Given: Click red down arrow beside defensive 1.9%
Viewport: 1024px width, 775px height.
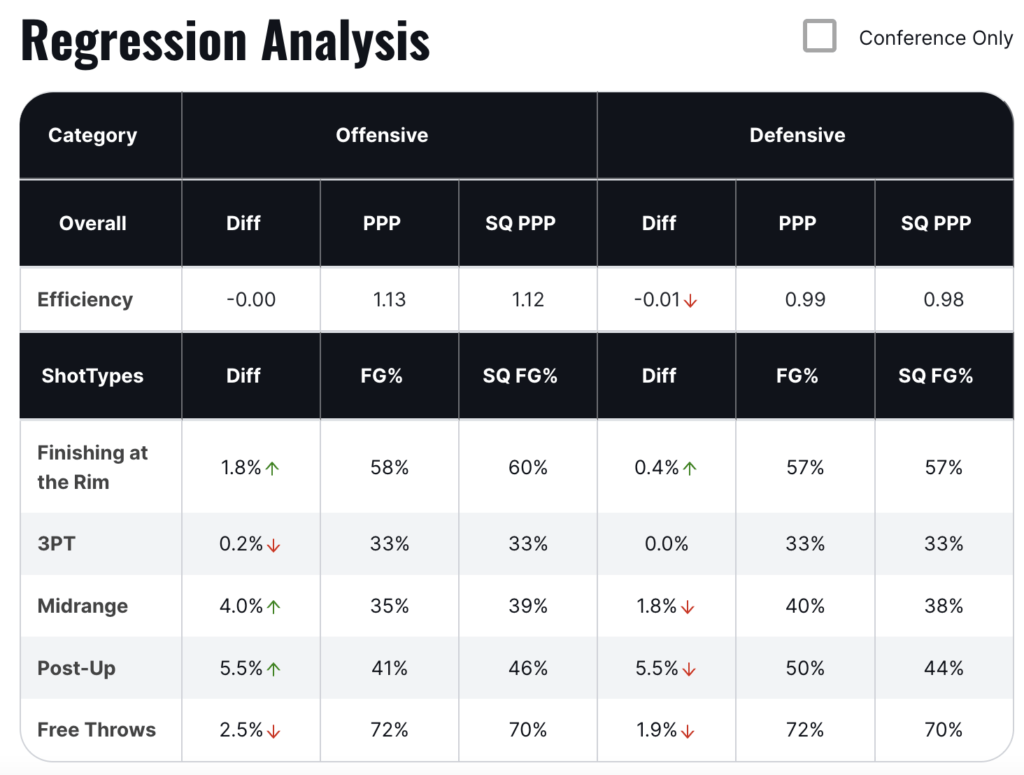Looking at the screenshot, I should 689,731.
